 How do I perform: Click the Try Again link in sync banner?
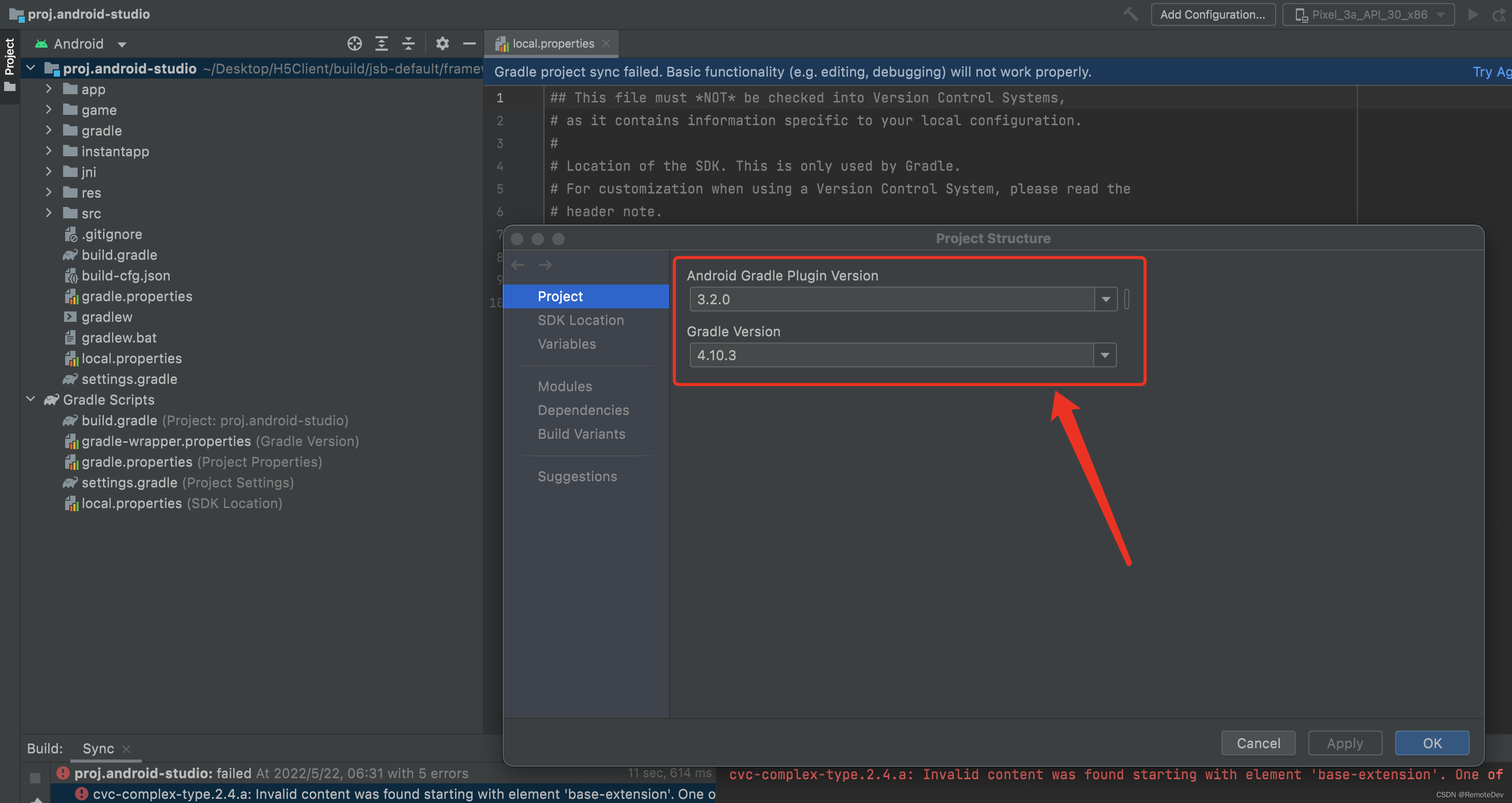pos(1491,72)
